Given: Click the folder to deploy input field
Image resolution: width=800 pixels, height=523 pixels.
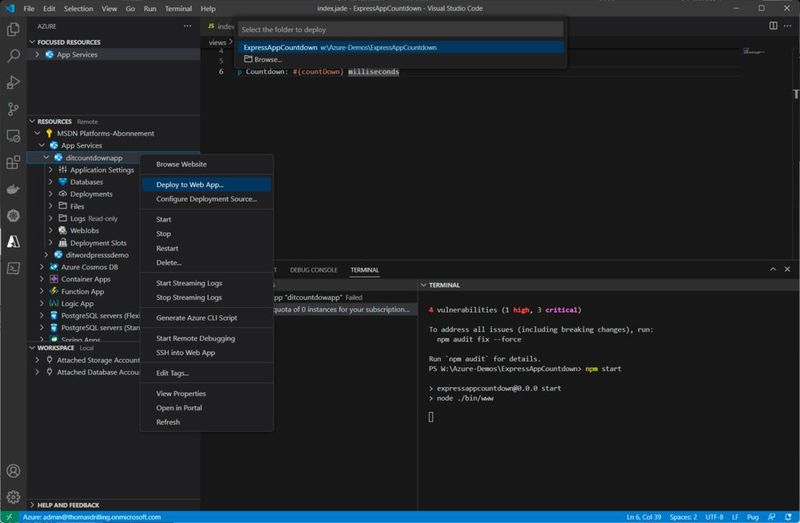Looking at the screenshot, I should pyautogui.click(x=400, y=30).
